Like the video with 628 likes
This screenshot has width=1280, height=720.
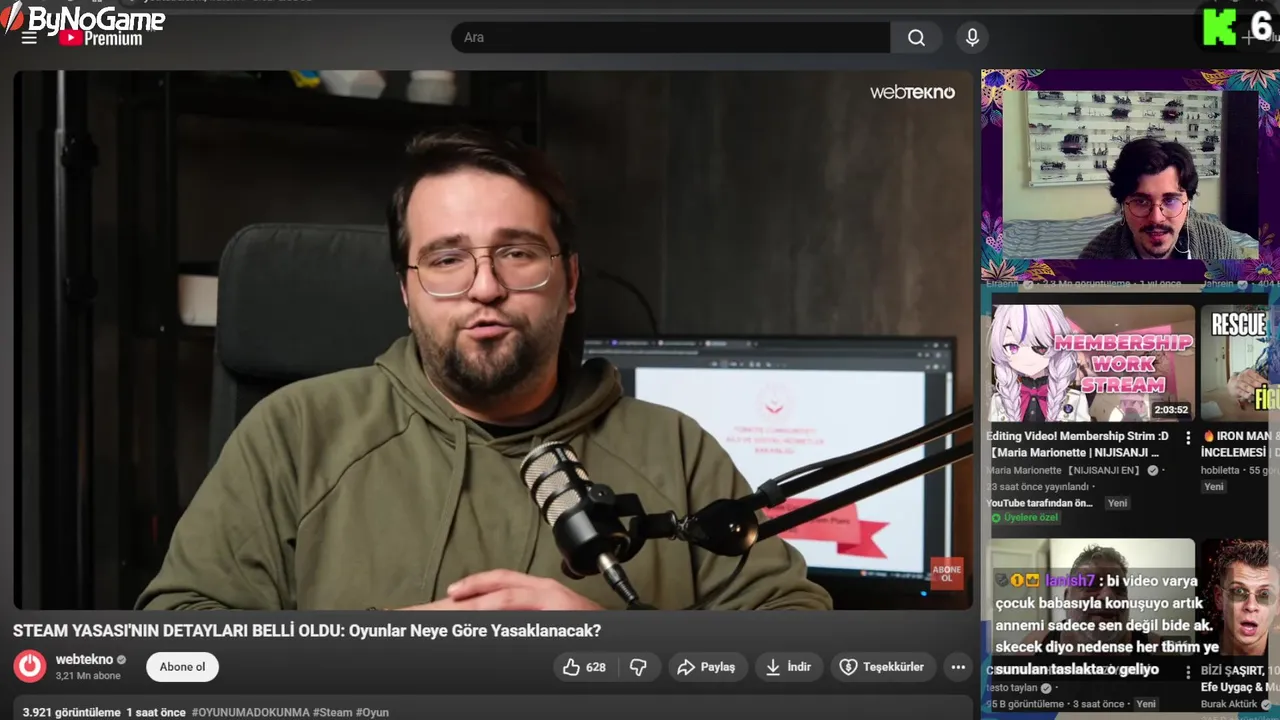585,667
